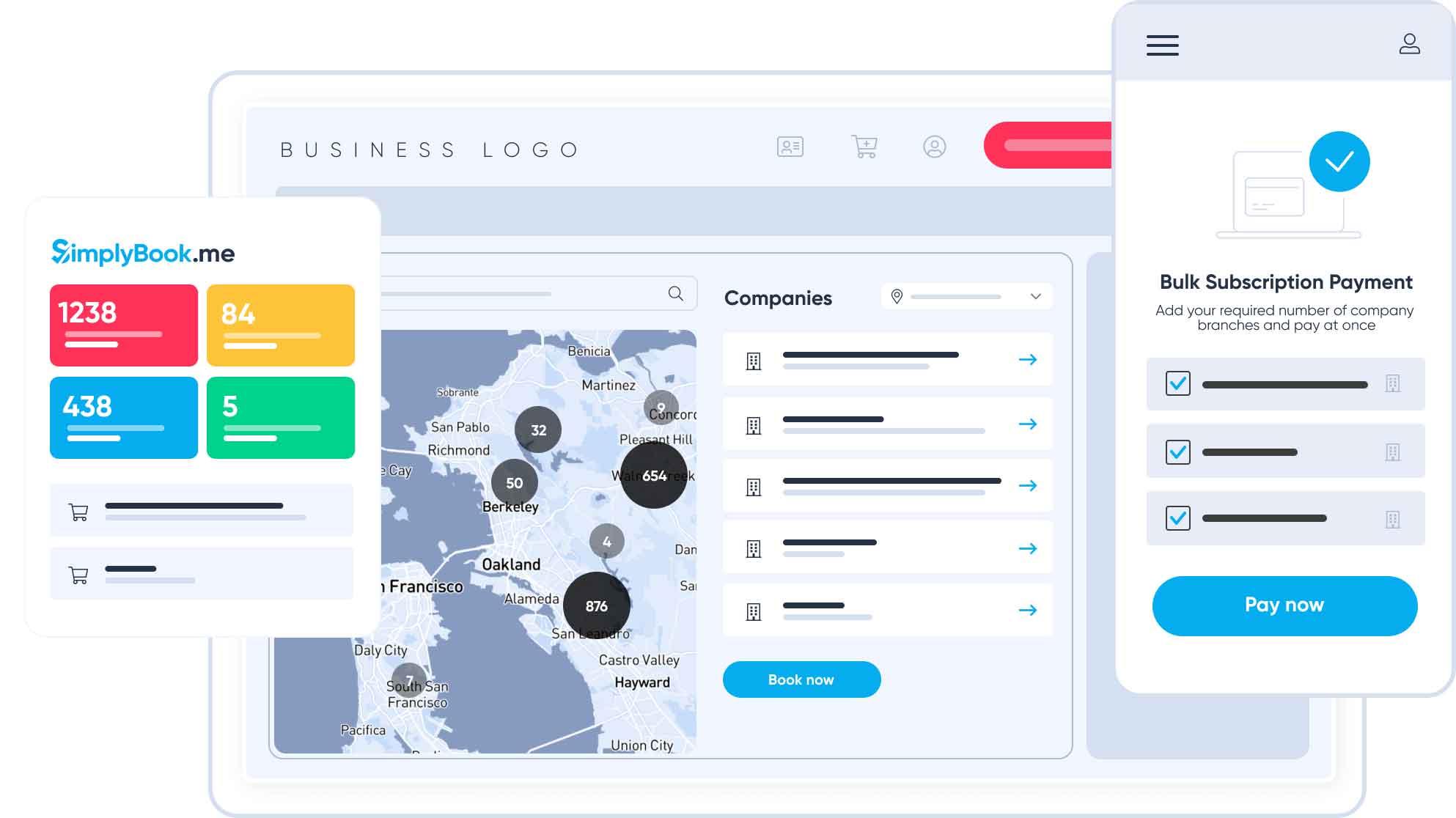Click building icon in third subscription row
1456x818 pixels.
coord(1392,520)
